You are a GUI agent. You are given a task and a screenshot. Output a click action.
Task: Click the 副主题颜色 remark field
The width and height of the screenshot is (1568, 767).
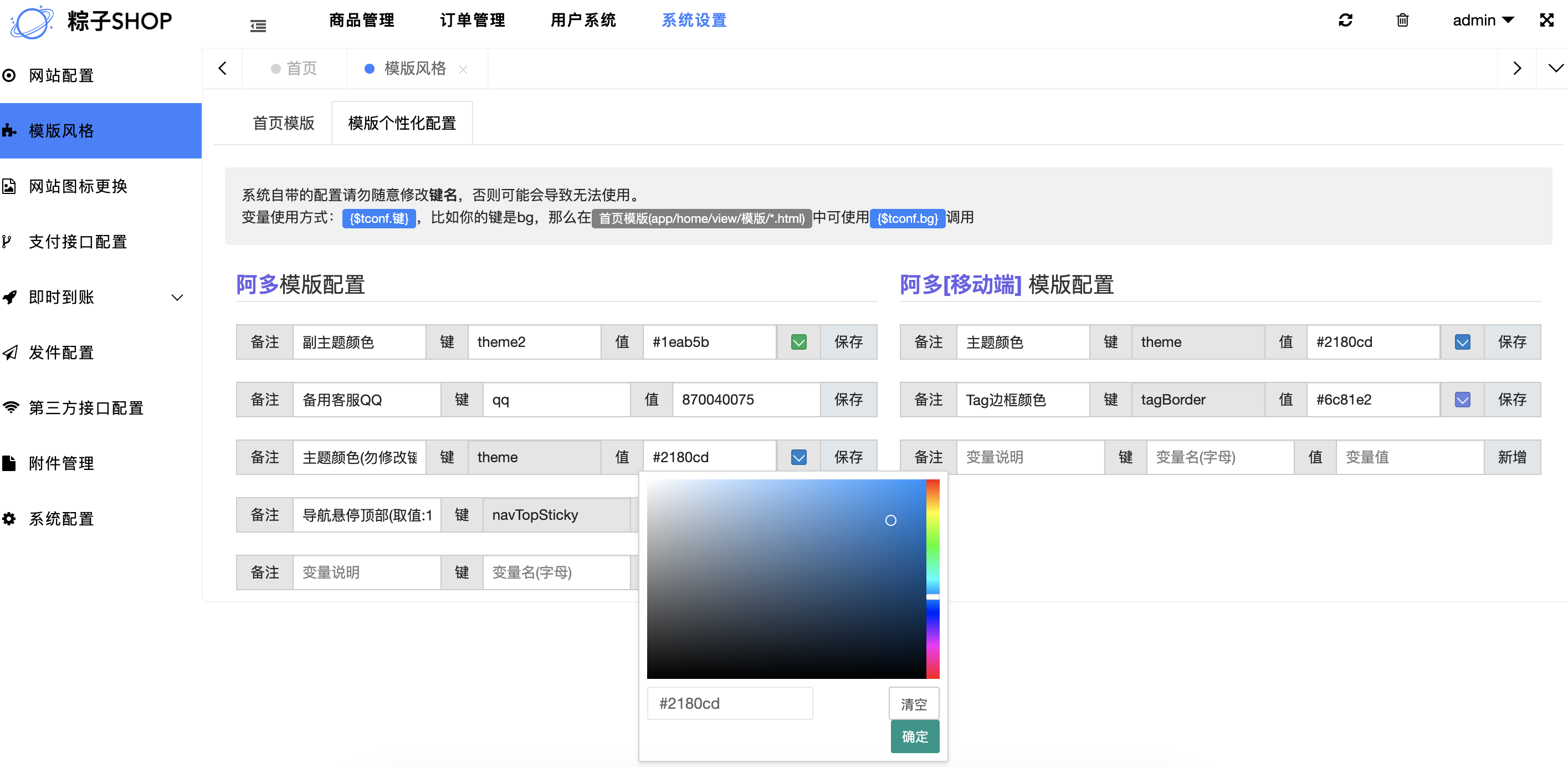(x=359, y=342)
